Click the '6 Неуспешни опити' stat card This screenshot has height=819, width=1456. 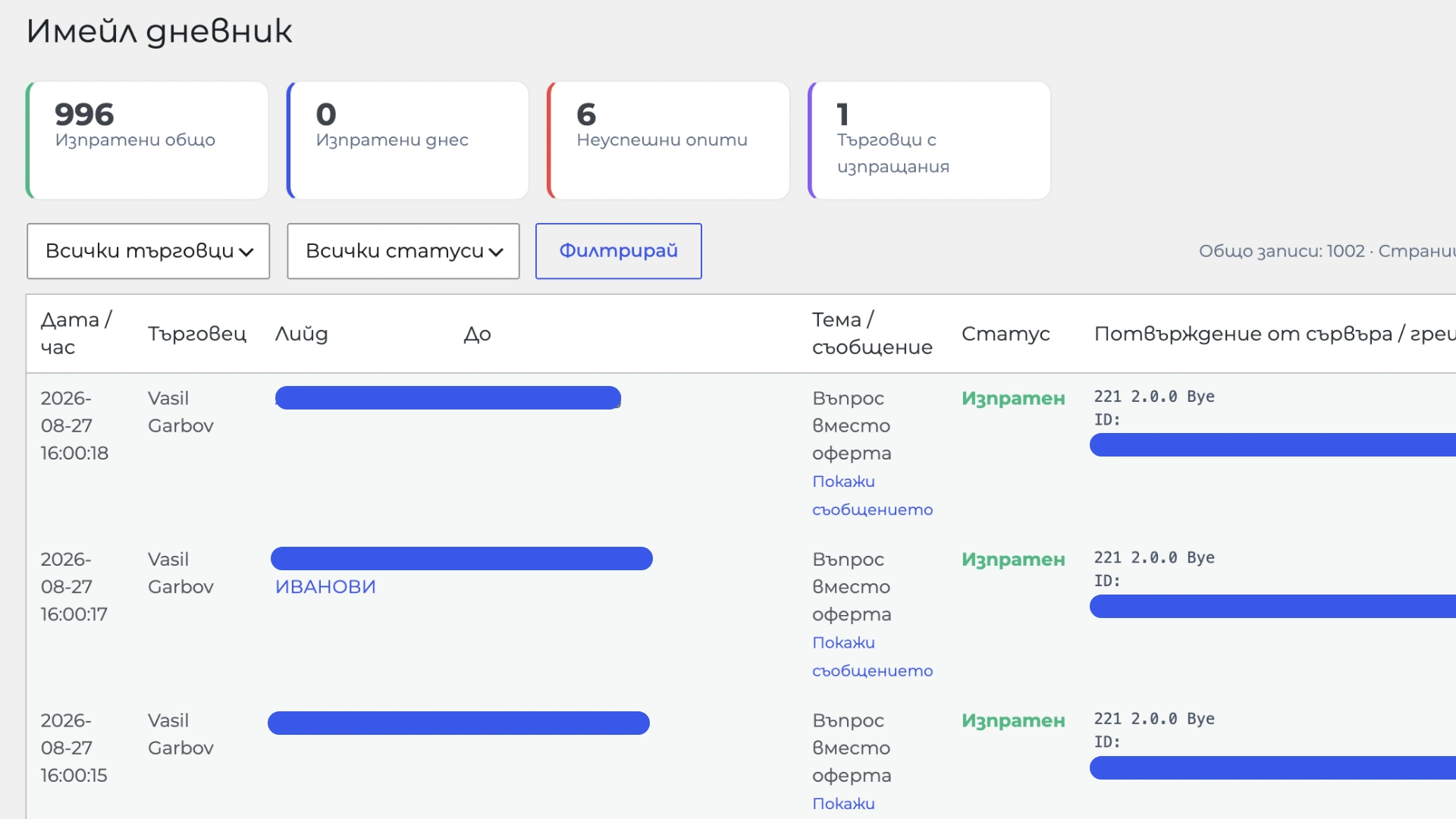(x=668, y=140)
